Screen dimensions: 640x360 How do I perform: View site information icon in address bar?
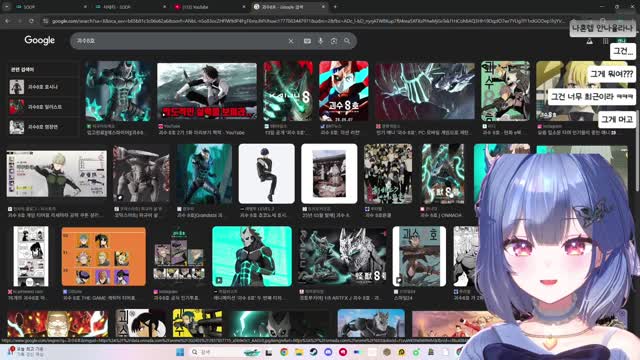(x=45, y=20)
